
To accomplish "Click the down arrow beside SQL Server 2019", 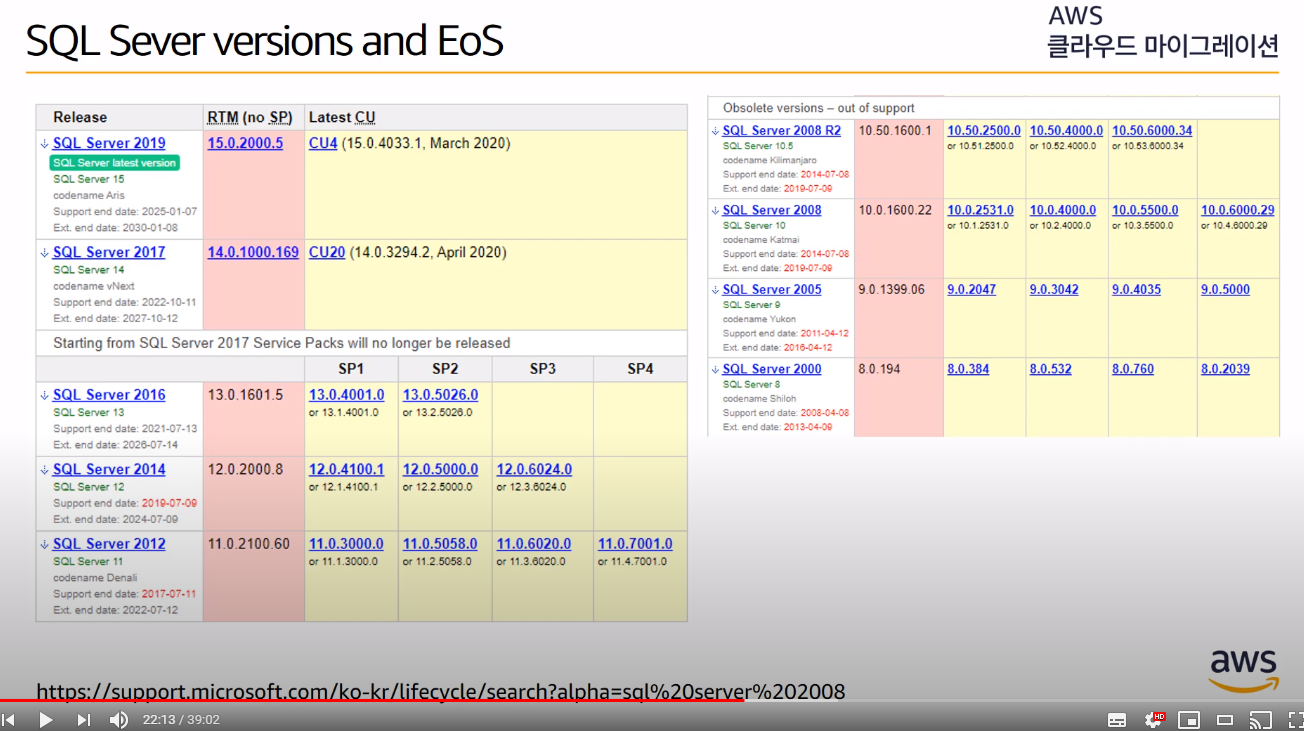I will pos(45,144).
